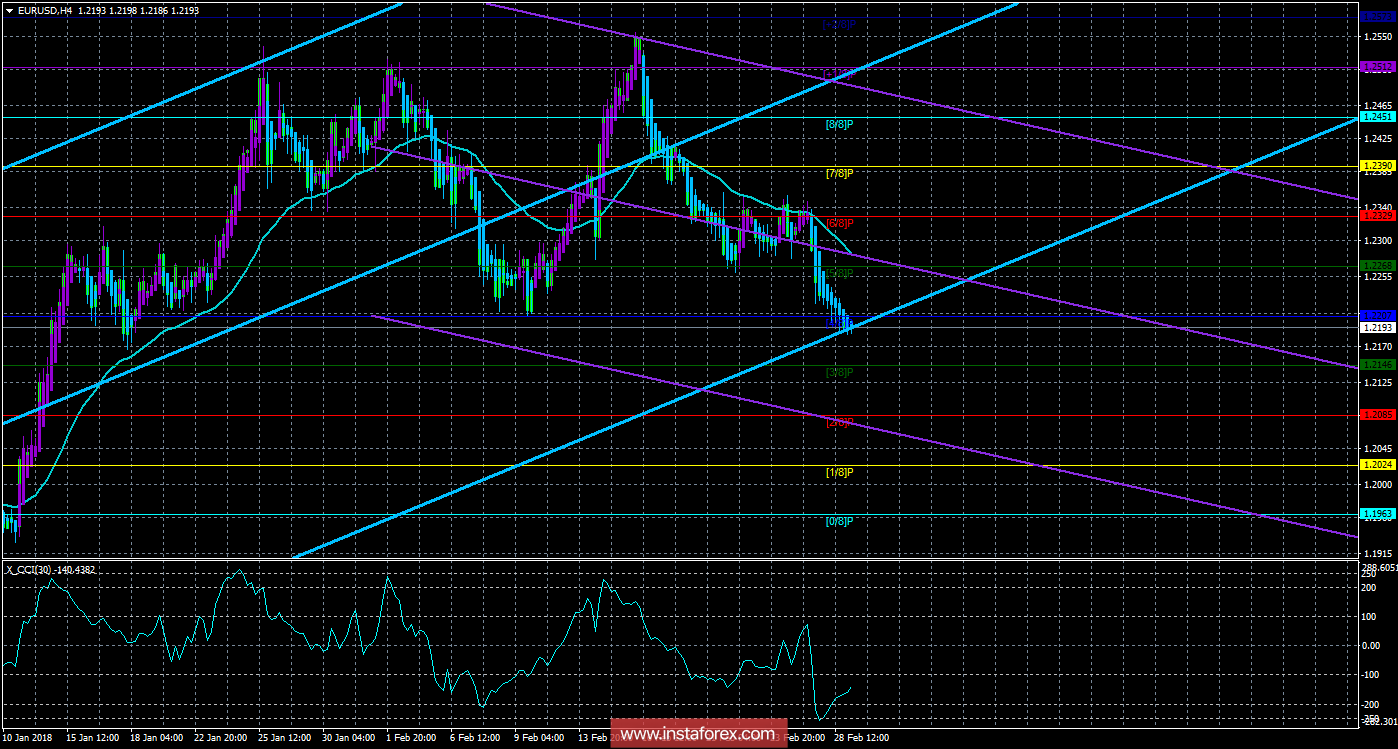Screen dimensions: 1398x749
Task: Click the triangle arrow before EURUSD,H4
Action: [9, 10]
